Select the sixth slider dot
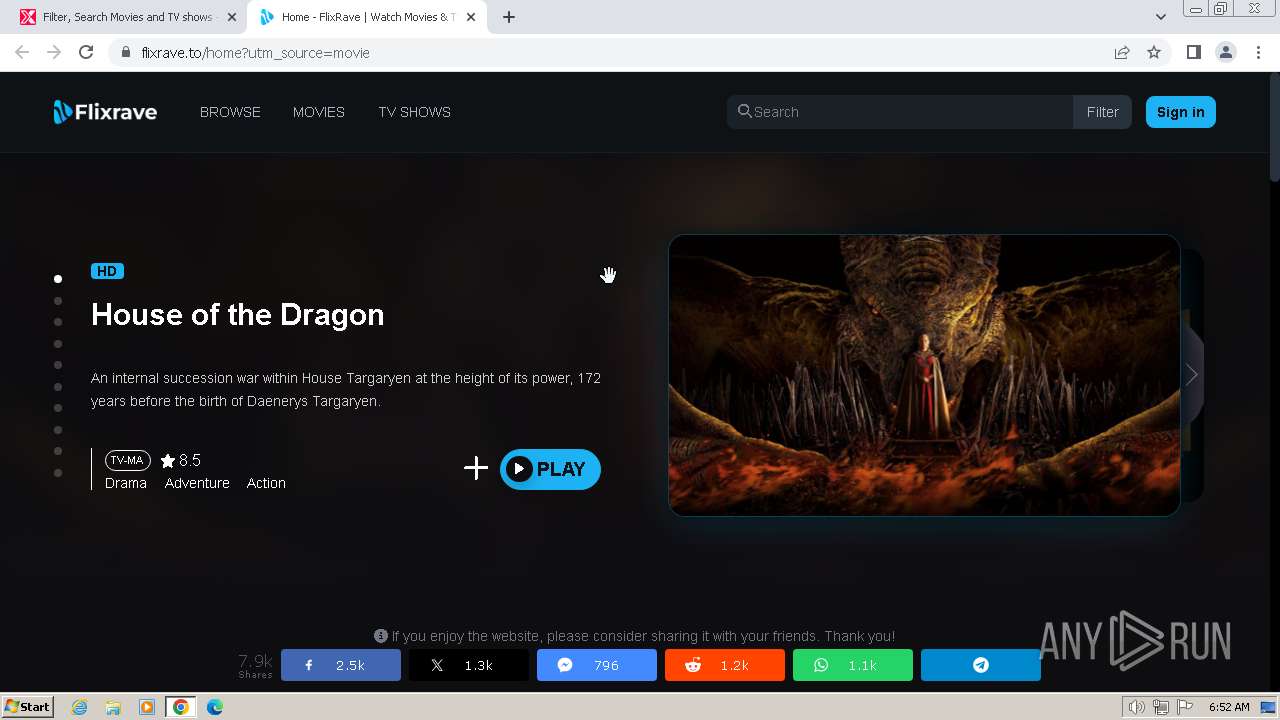 (x=58, y=386)
